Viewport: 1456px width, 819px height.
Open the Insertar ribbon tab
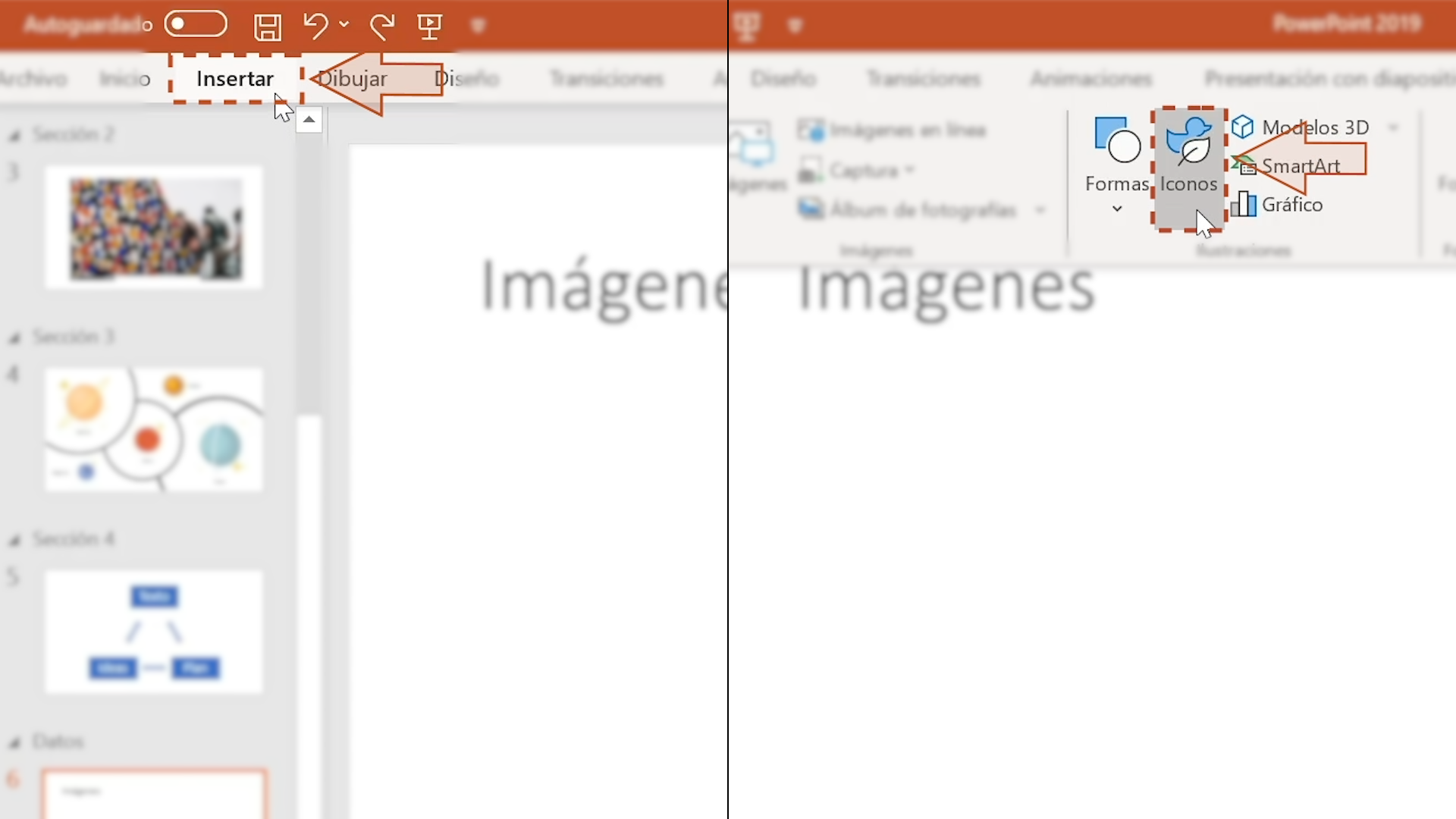[234, 78]
